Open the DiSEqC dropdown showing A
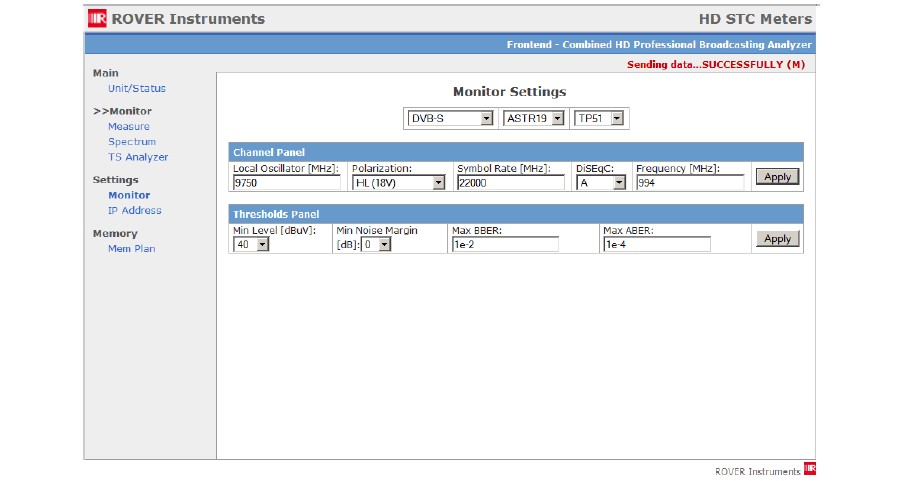Screen dimensions: 902x481 tap(601, 183)
